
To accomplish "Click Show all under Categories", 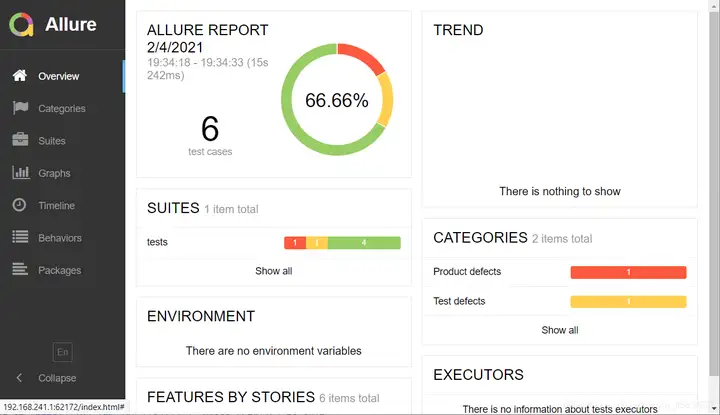I will tap(560, 330).
